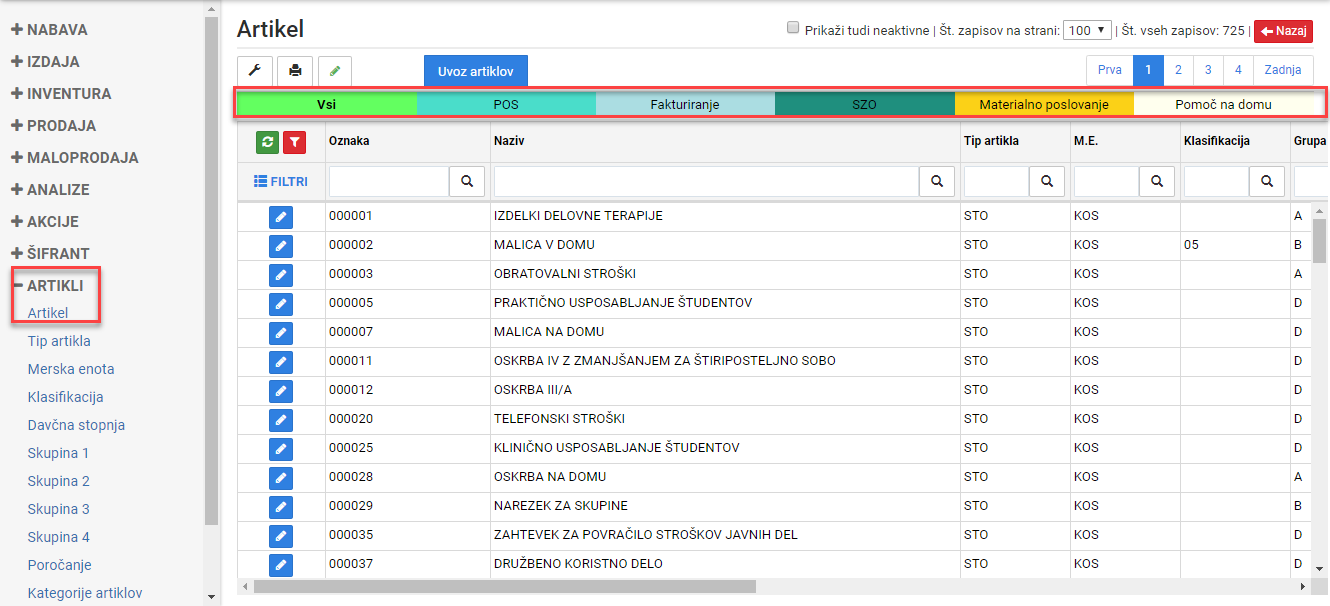Expand the MALOPRODAJA menu section
Image resolution: width=1330 pixels, height=606 pixels.
point(75,158)
